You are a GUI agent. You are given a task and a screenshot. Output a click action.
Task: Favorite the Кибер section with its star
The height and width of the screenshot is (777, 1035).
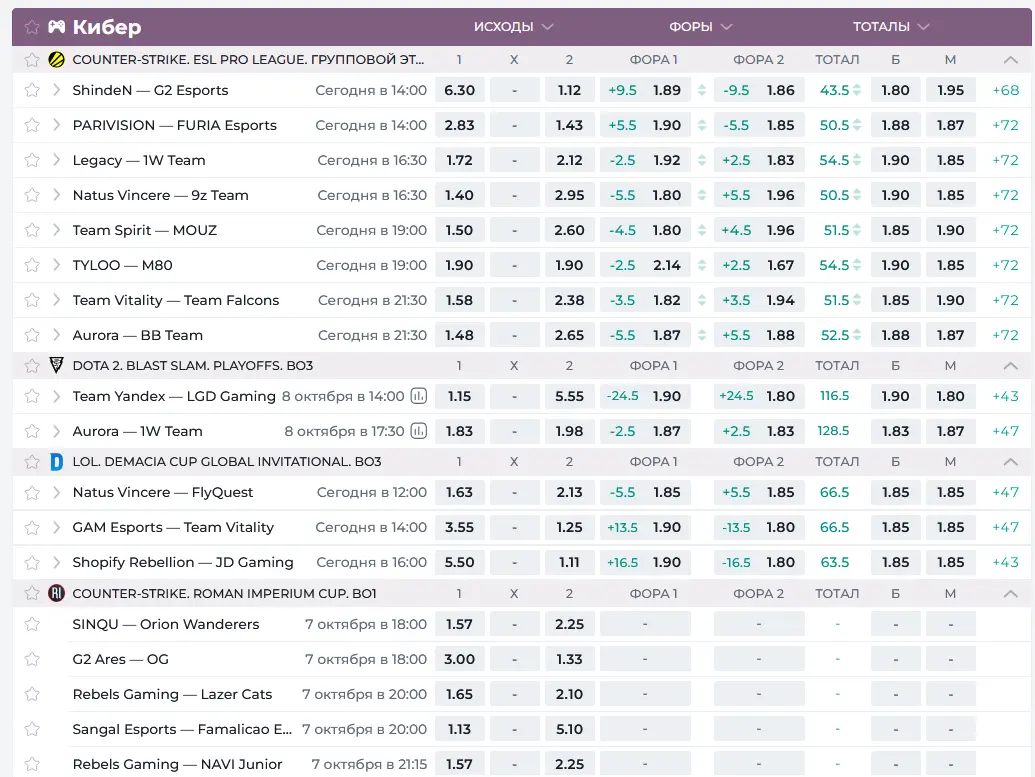pyautogui.click(x=32, y=26)
